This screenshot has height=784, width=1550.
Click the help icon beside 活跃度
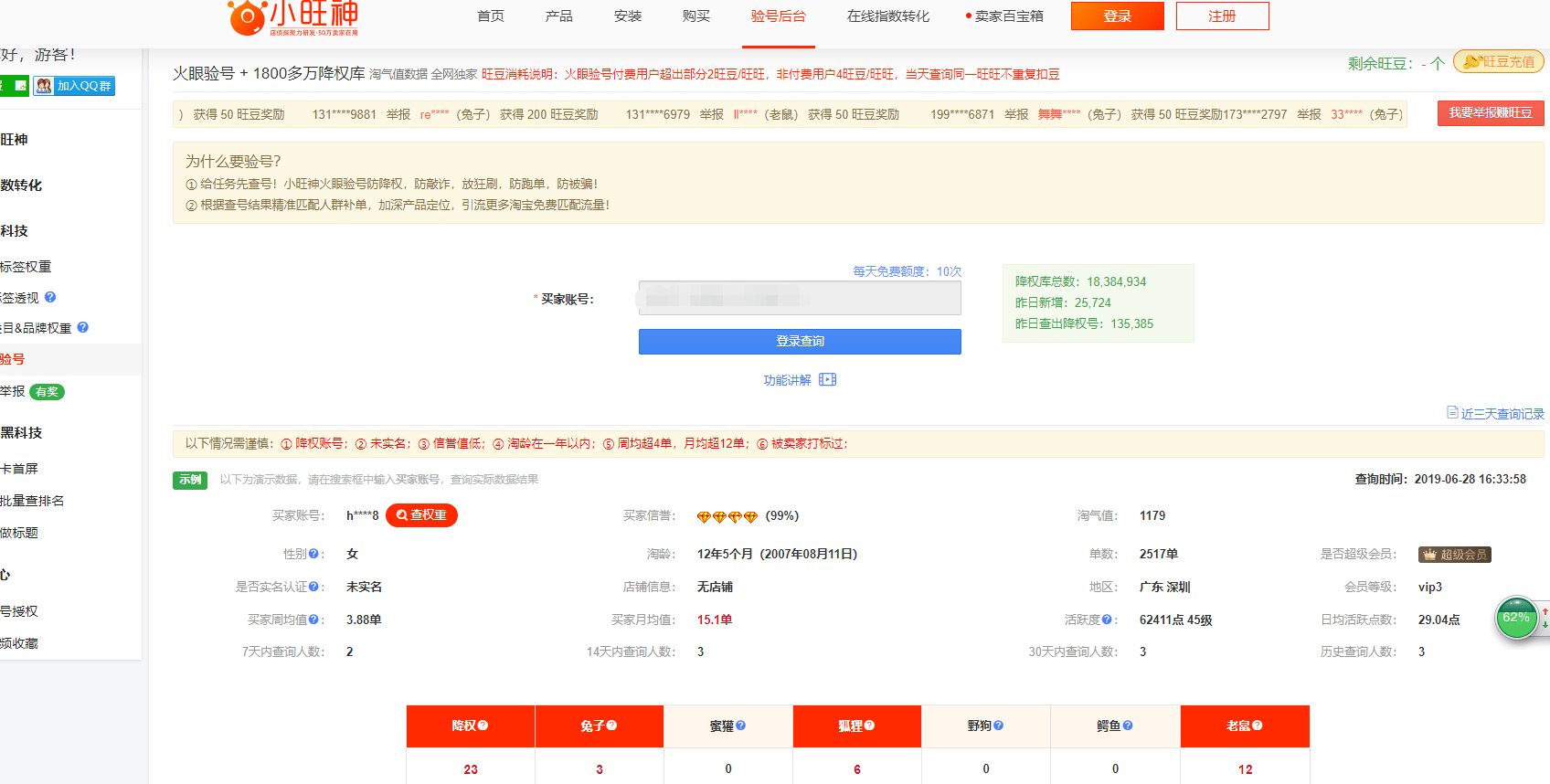click(x=1107, y=620)
